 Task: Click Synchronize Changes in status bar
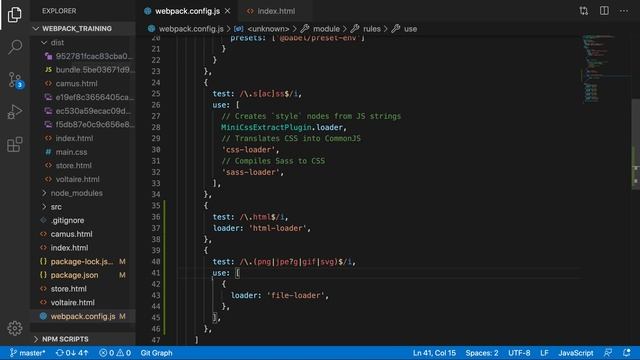72,353
